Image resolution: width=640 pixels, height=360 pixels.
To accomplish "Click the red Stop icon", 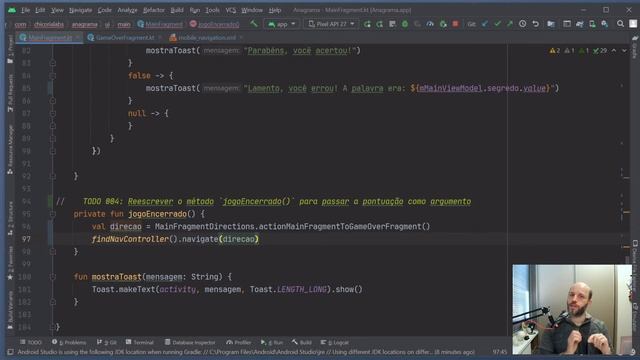I will pos(456,24).
